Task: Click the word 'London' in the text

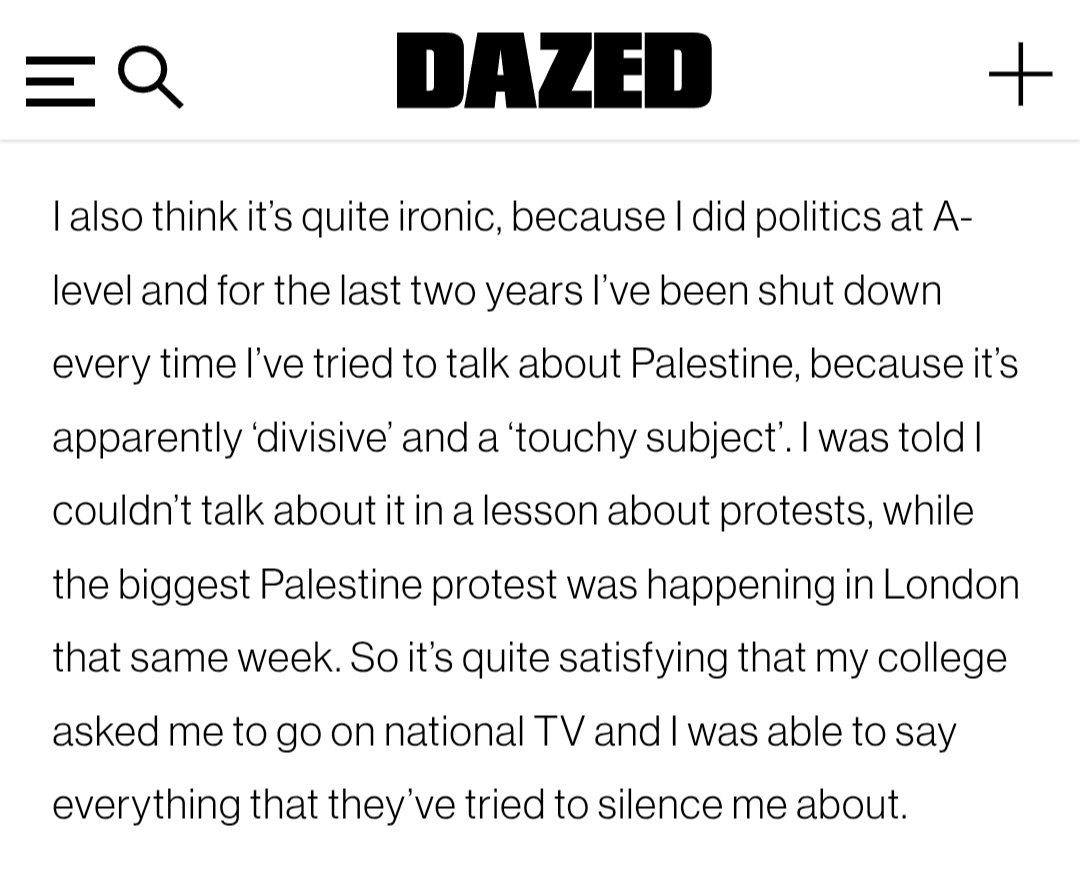Action: pos(951,585)
